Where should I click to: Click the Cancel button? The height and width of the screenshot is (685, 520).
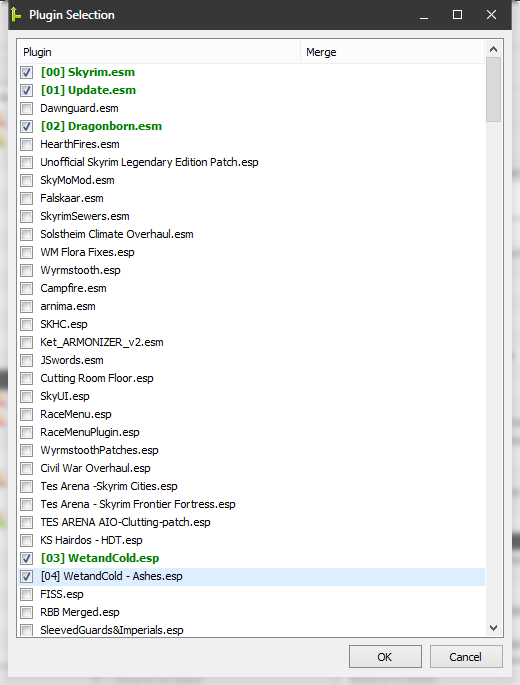point(466,657)
